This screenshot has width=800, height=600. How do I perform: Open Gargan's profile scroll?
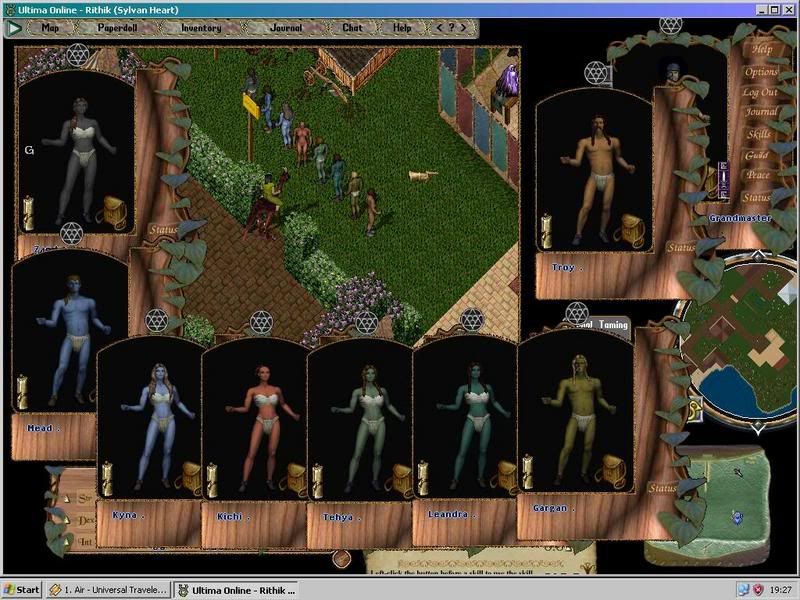coord(528,471)
